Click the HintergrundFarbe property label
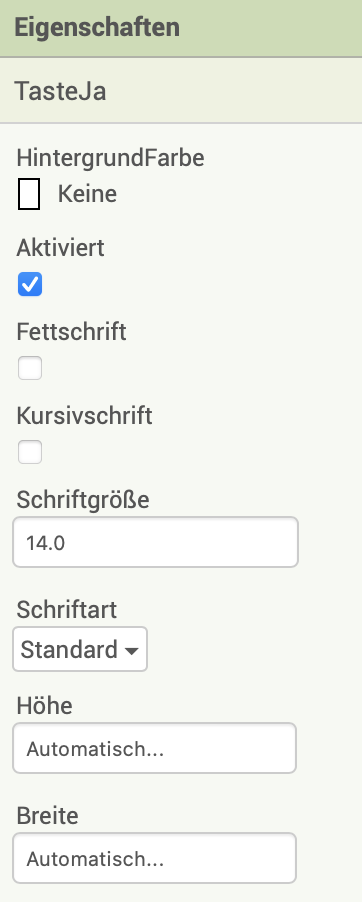 pyautogui.click(x=110, y=157)
